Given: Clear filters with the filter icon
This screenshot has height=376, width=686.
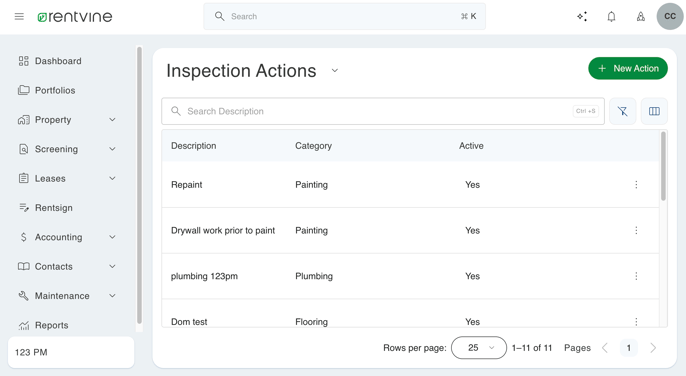Looking at the screenshot, I should click(x=623, y=111).
